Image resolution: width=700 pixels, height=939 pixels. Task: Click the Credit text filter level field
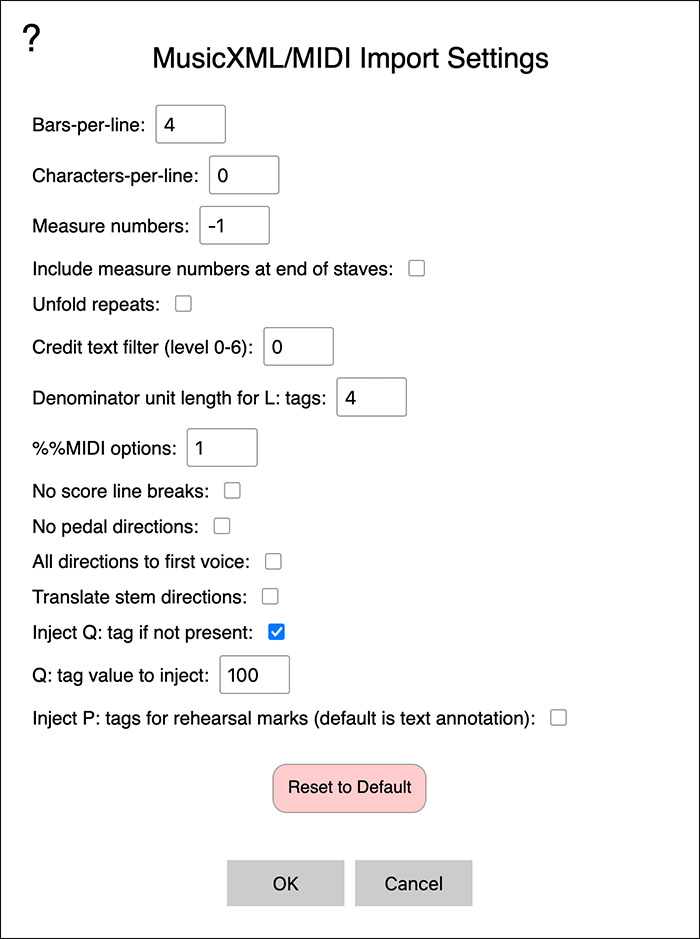(298, 346)
